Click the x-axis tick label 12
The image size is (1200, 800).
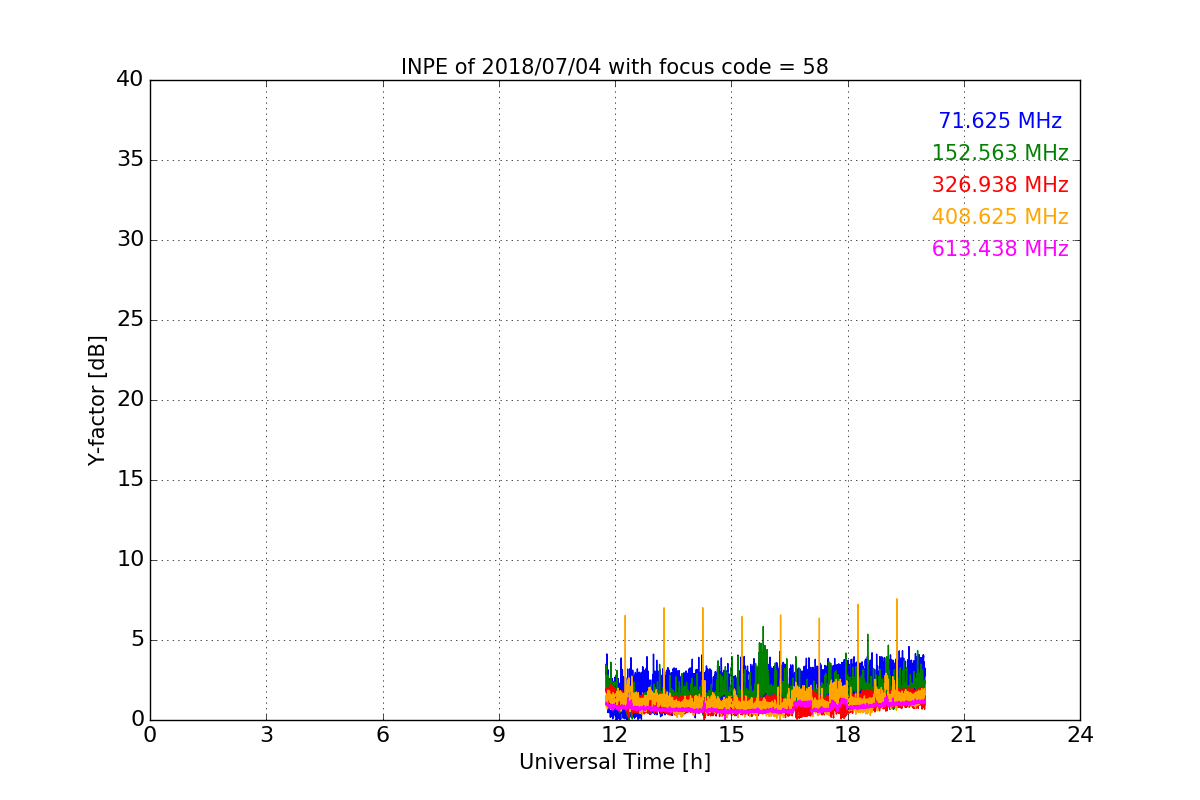tap(615, 735)
